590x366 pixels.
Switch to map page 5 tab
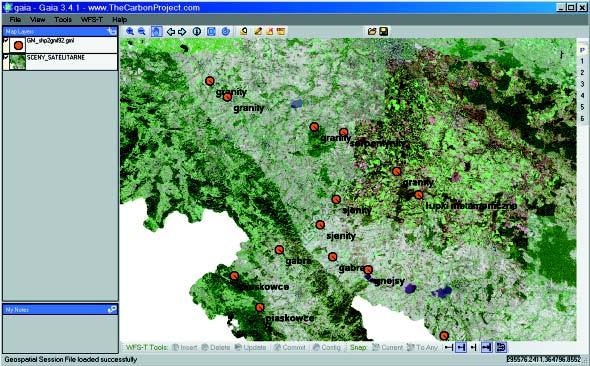[x=582, y=107]
